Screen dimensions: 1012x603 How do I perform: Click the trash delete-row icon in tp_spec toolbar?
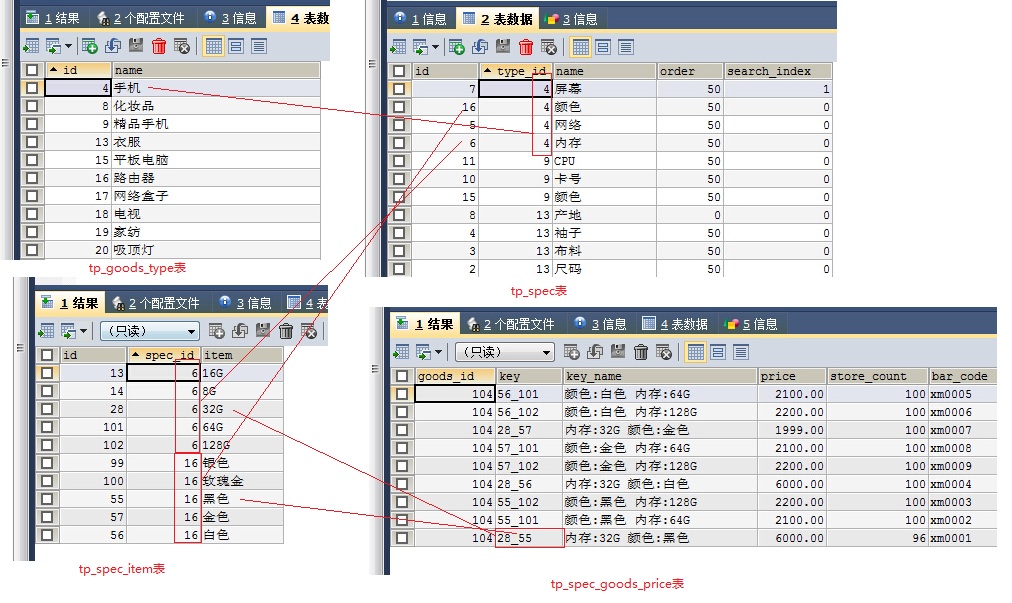coord(524,46)
